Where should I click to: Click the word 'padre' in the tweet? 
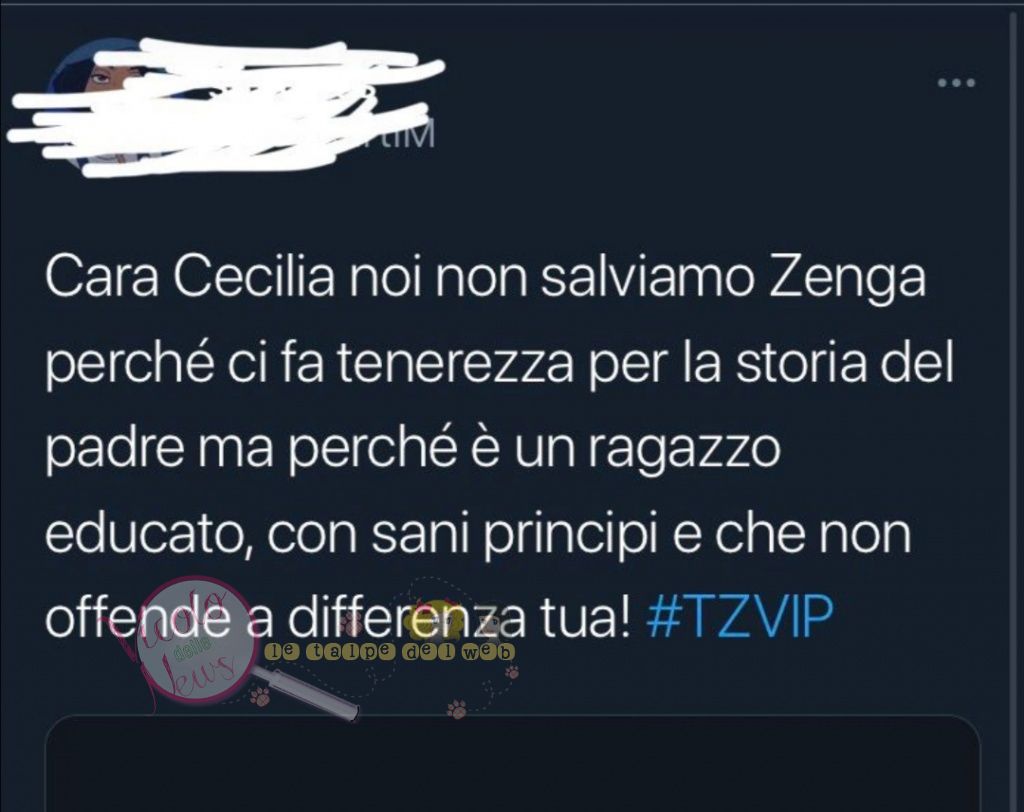[112, 451]
